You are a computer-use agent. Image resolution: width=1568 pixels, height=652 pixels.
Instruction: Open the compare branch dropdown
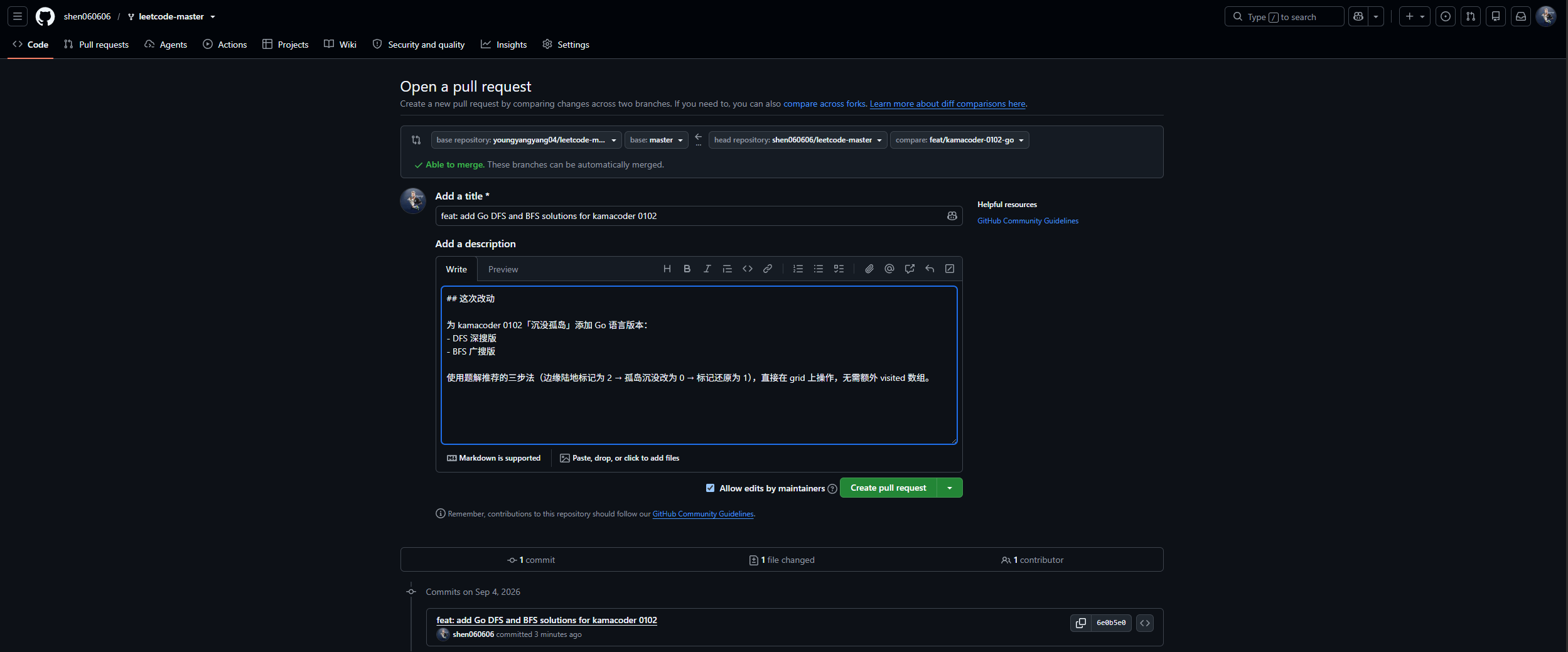tap(959, 140)
